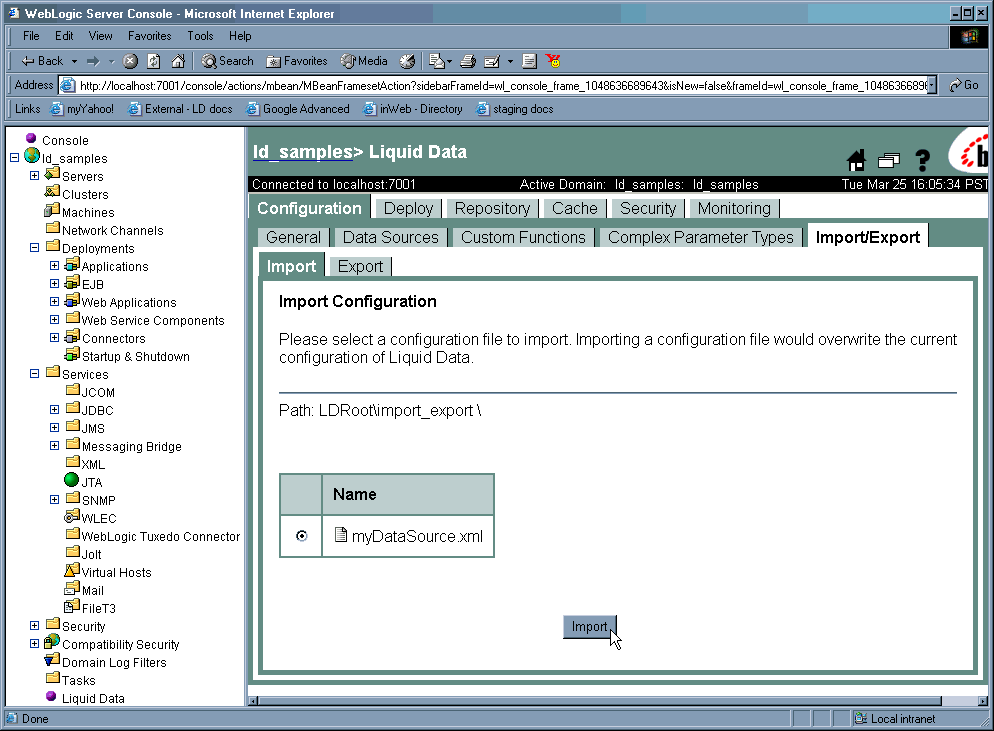The height and width of the screenshot is (731, 994).
Task: Switch to the Data Sources tab
Action: coord(390,237)
